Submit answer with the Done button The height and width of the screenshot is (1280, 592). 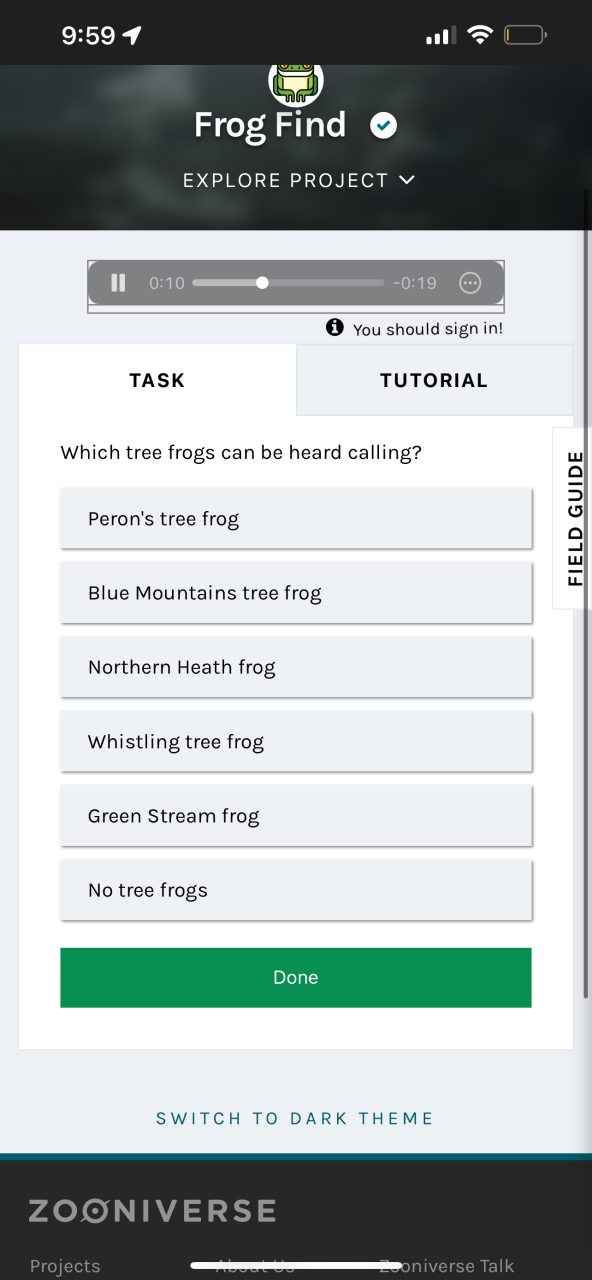click(x=296, y=977)
